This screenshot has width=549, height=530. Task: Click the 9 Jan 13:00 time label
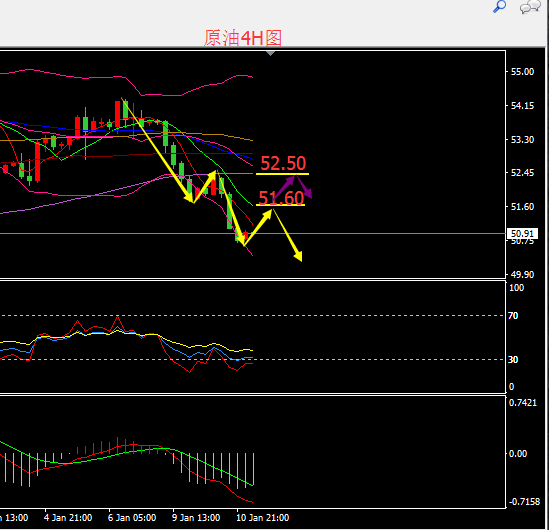(196, 518)
